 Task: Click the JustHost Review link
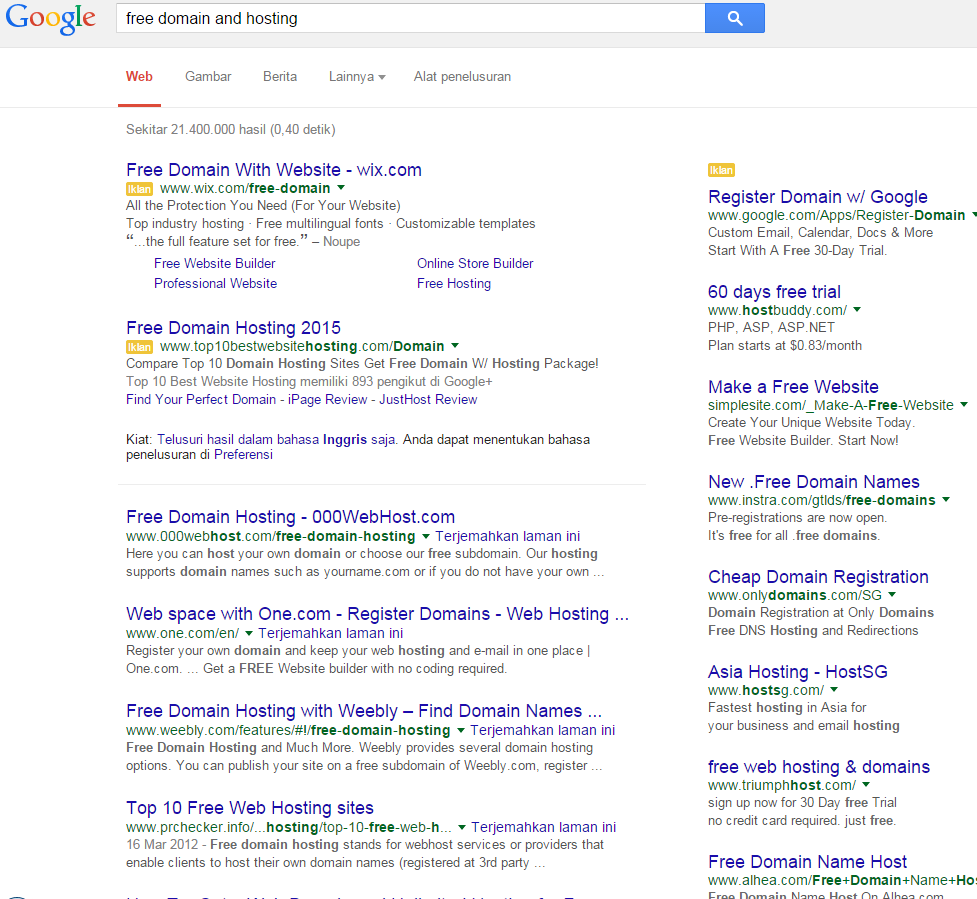click(x=428, y=399)
